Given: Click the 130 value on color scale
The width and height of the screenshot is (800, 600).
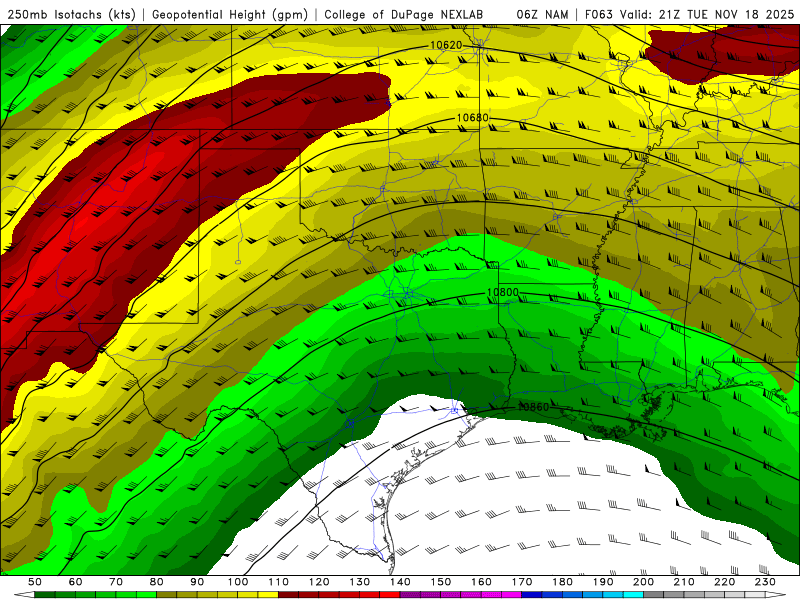Looking at the screenshot, I should click(360, 582).
